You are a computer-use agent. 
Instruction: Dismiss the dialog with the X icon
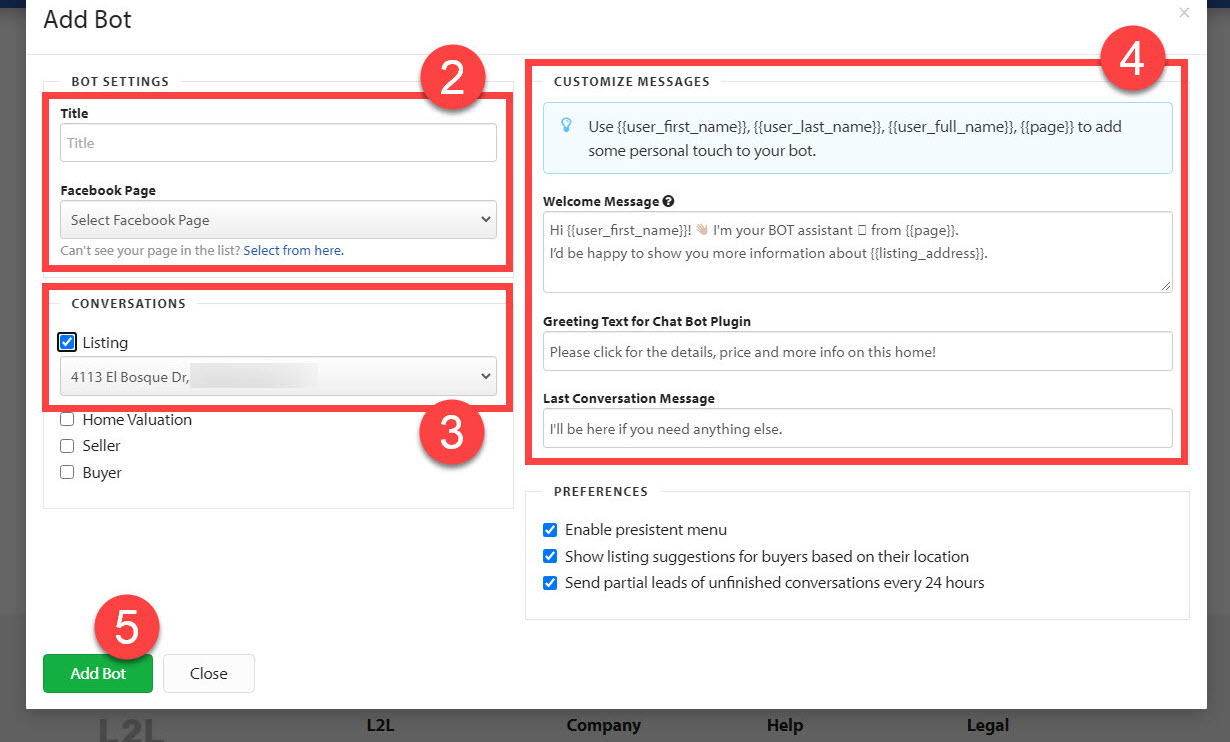point(1184,12)
